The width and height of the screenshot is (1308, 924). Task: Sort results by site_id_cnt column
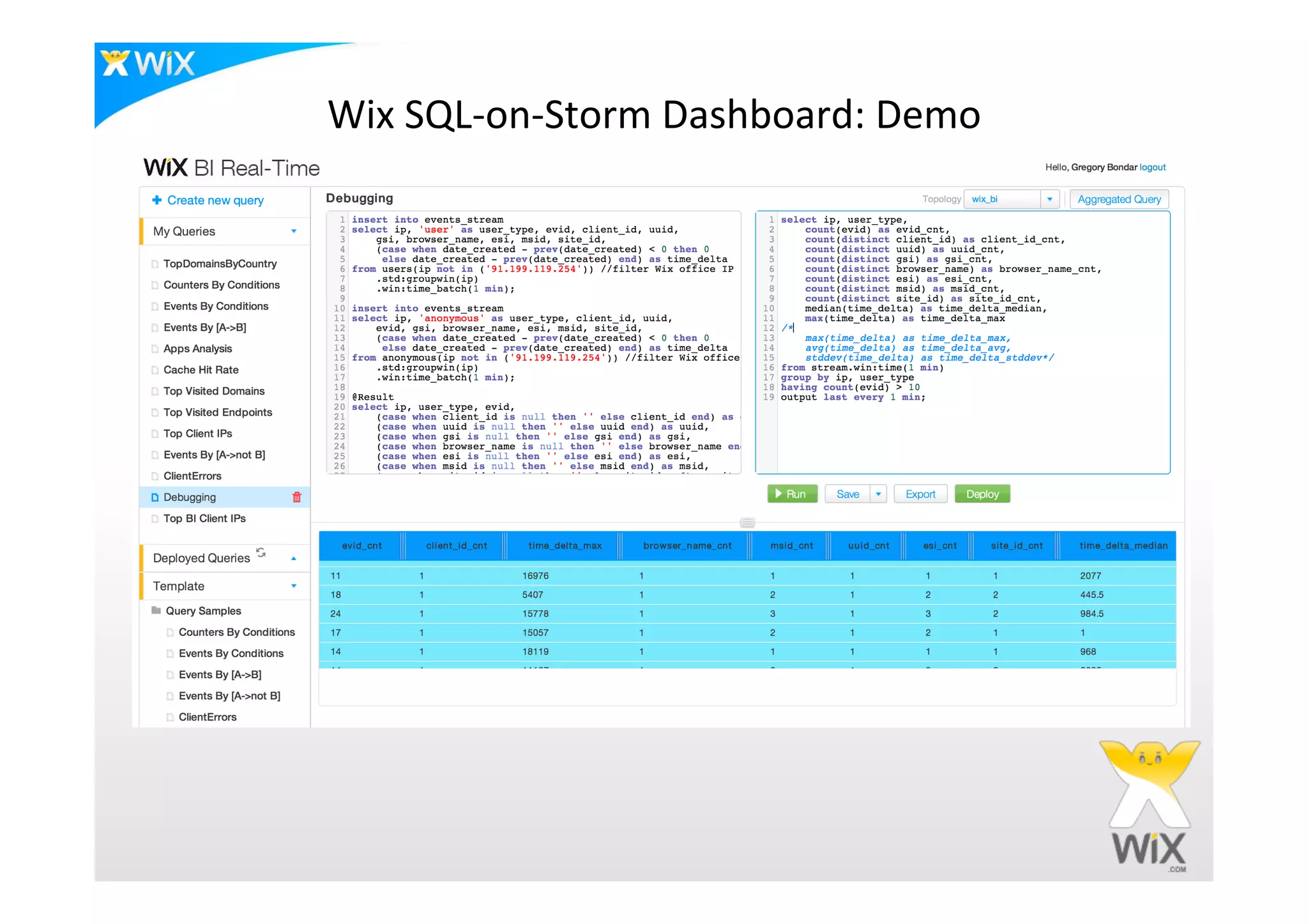click(1016, 546)
